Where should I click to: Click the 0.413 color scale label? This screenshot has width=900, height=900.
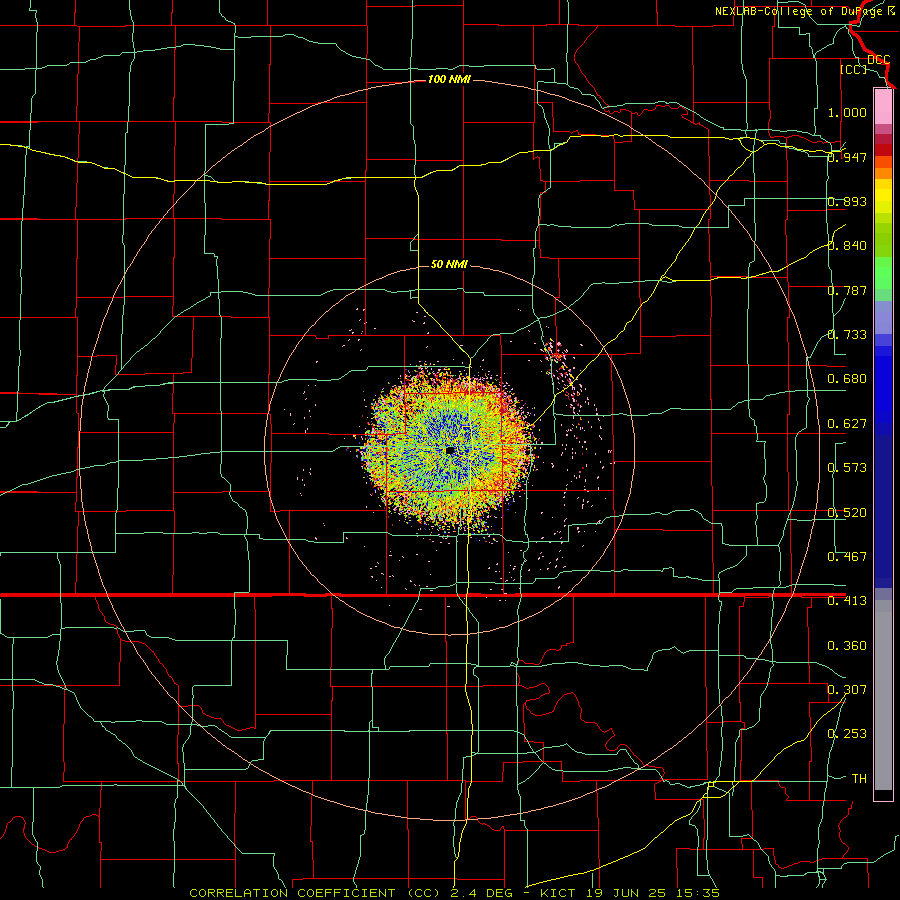pyautogui.click(x=847, y=601)
